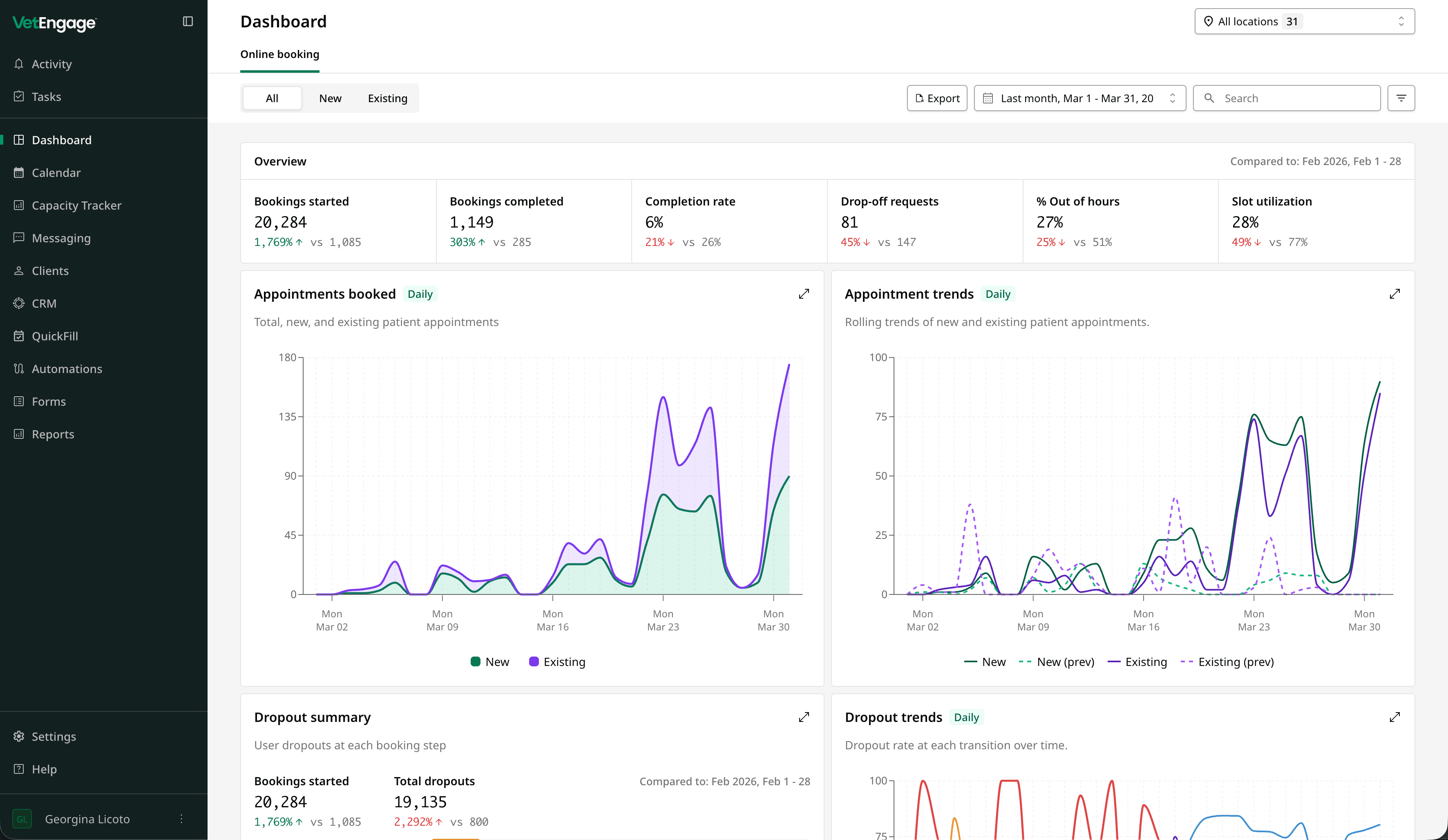
Task: Click the % Out of hours 27% value
Action: (1049, 222)
